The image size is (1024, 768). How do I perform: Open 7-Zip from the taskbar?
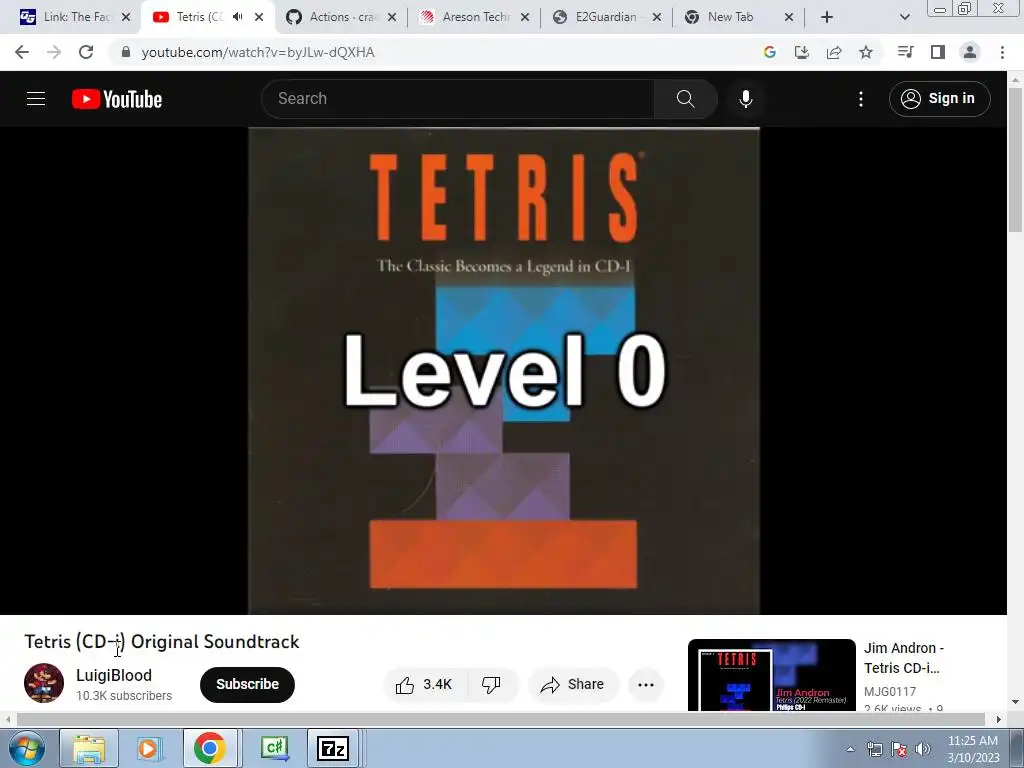pos(333,748)
